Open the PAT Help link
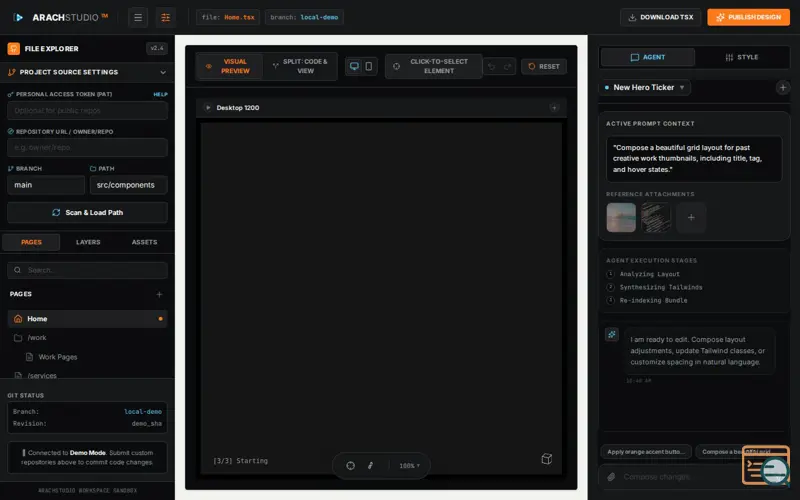Viewport: 800px width, 500px height. coord(160,94)
